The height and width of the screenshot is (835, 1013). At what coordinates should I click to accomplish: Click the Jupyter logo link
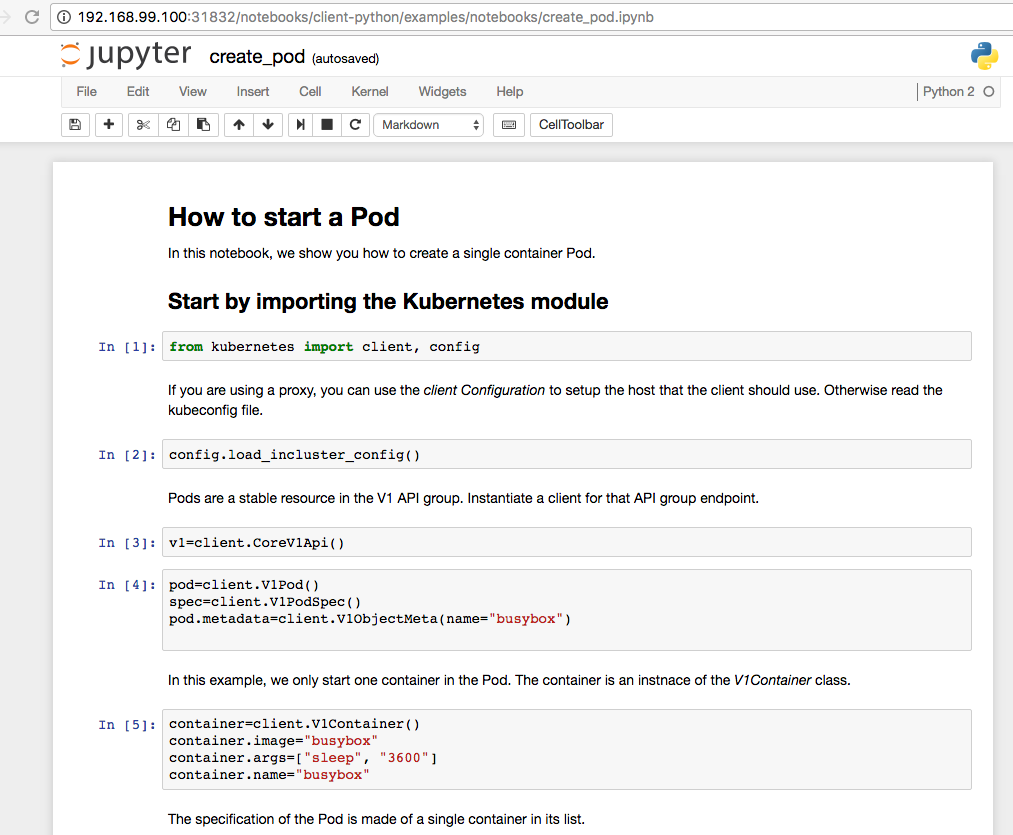[126, 55]
